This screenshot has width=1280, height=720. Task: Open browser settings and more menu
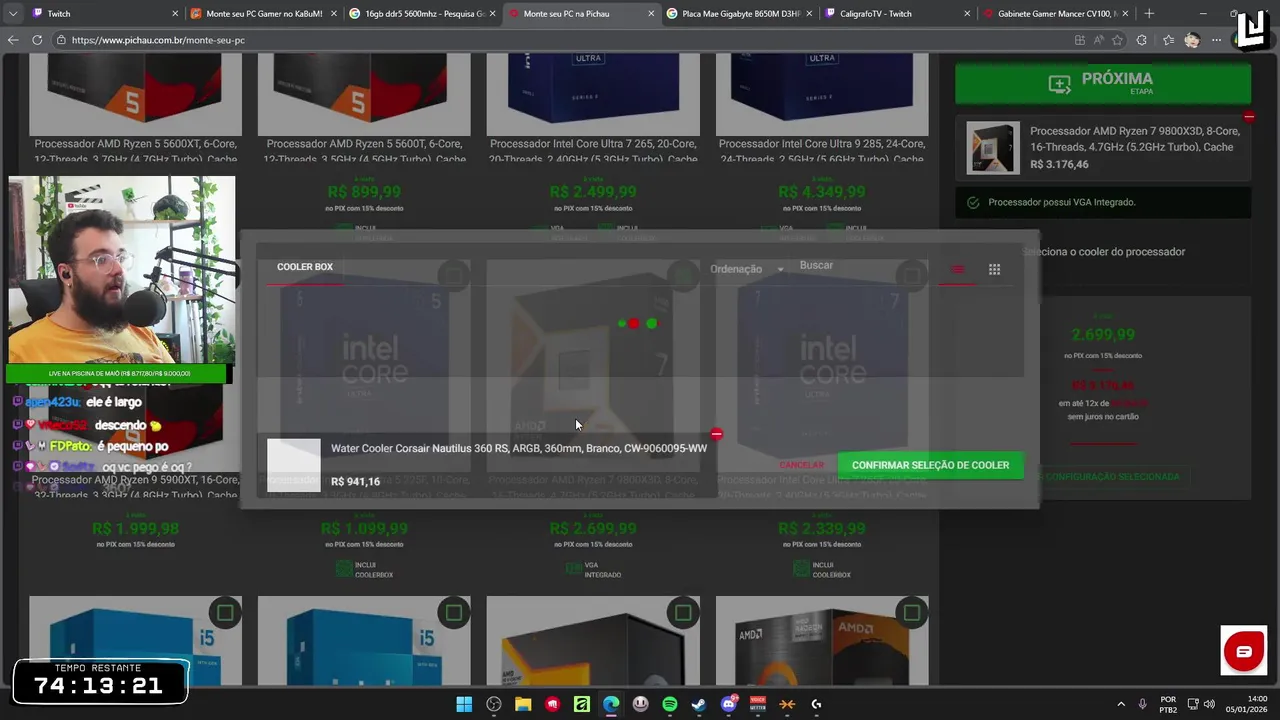pos(1216,40)
